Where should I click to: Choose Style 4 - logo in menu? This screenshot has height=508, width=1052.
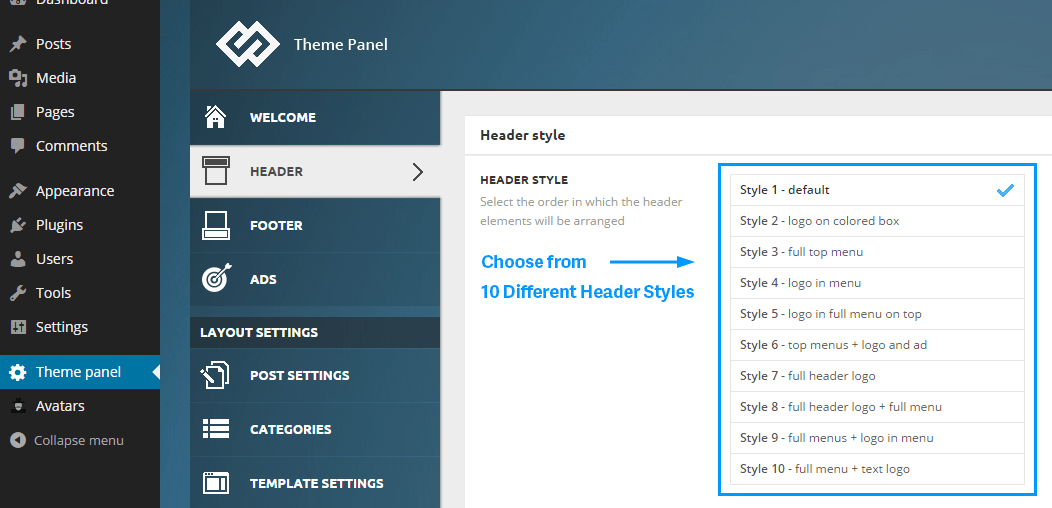pyautogui.click(x=878, y=283)
